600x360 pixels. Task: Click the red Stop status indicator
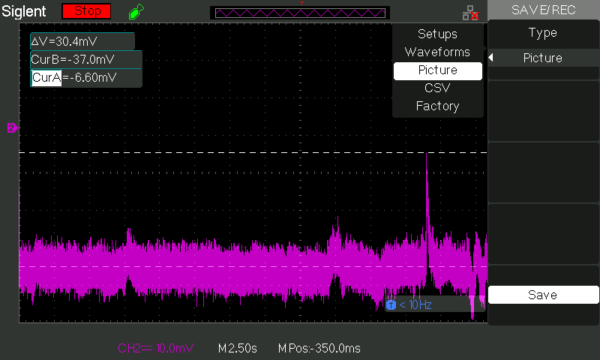86,11
